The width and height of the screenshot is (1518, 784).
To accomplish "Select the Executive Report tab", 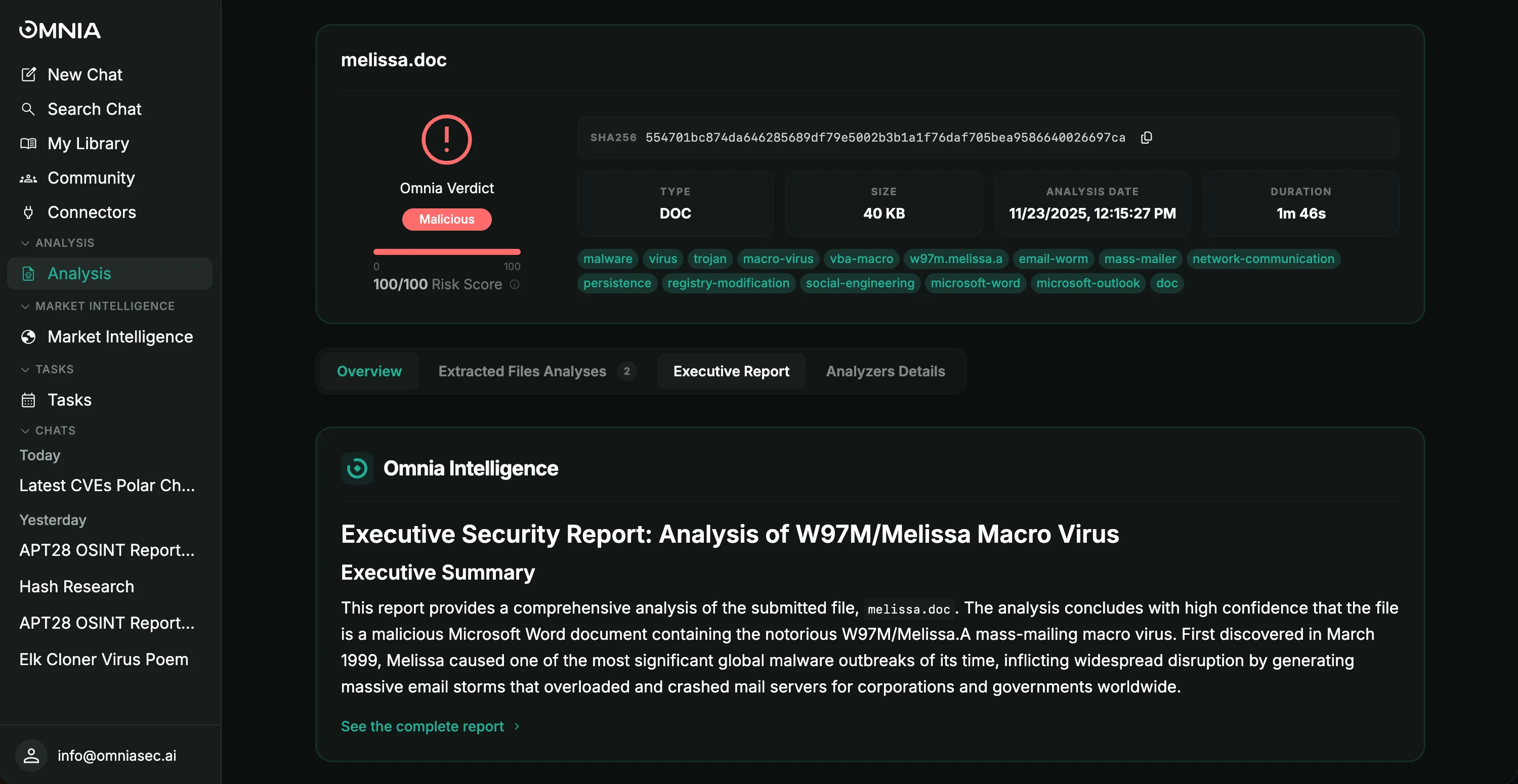I will [x=731, y=371].
